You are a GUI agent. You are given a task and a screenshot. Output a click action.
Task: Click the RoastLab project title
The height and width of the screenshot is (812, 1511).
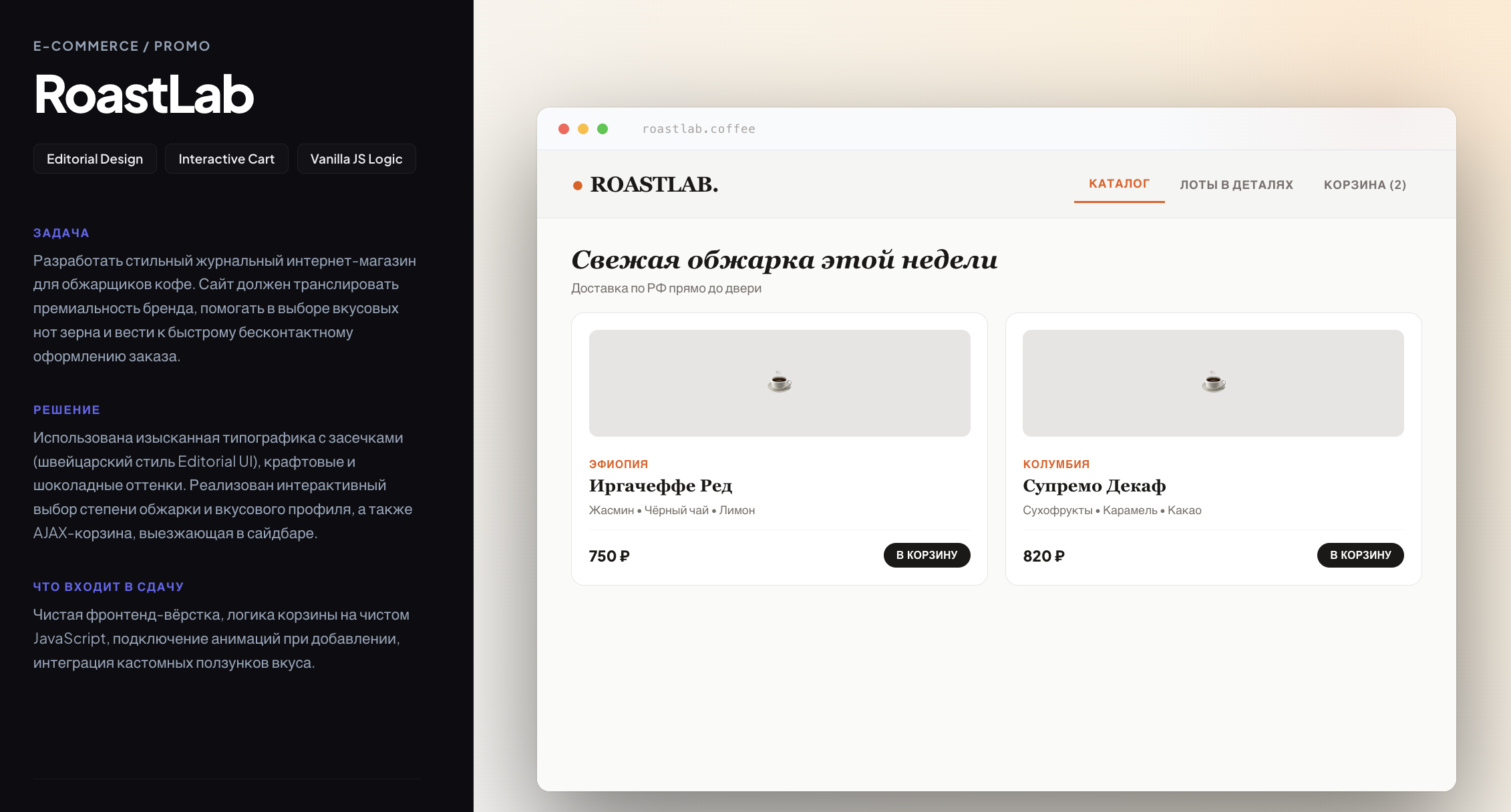tap(144, 95)
